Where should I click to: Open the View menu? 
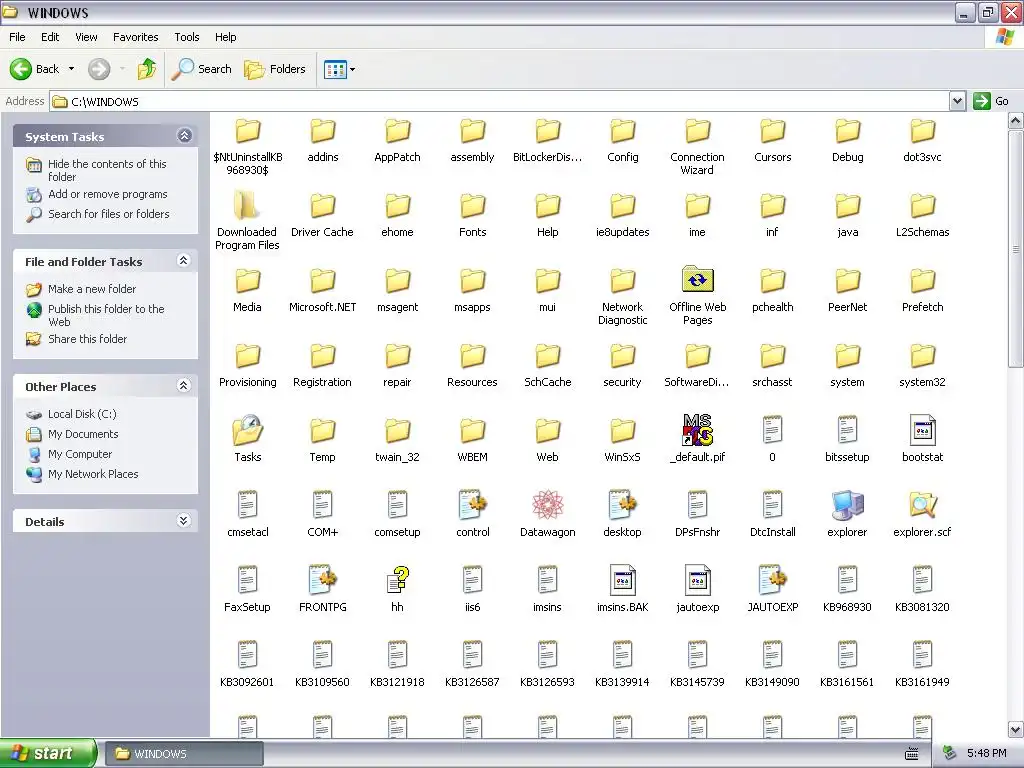(86, 37)
